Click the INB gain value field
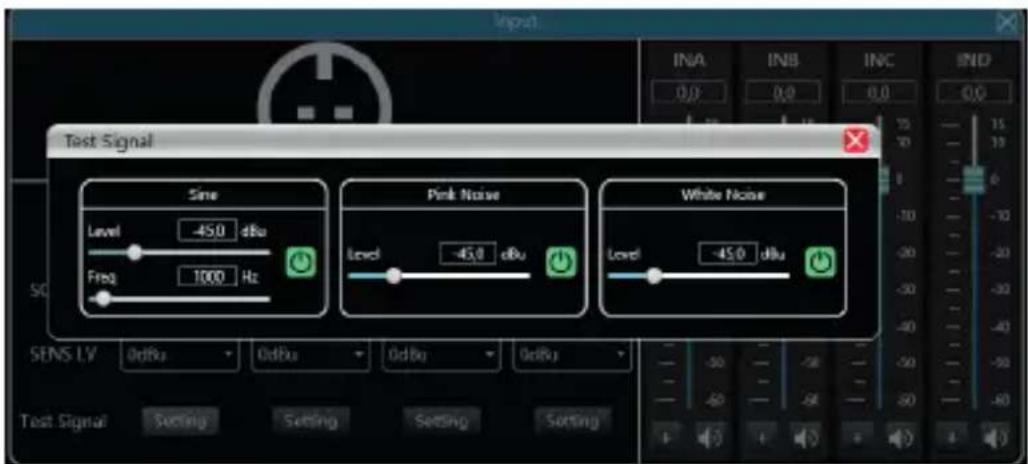Image resolution: width=1028 pixels, height=464 pixels. pos(783,92)
